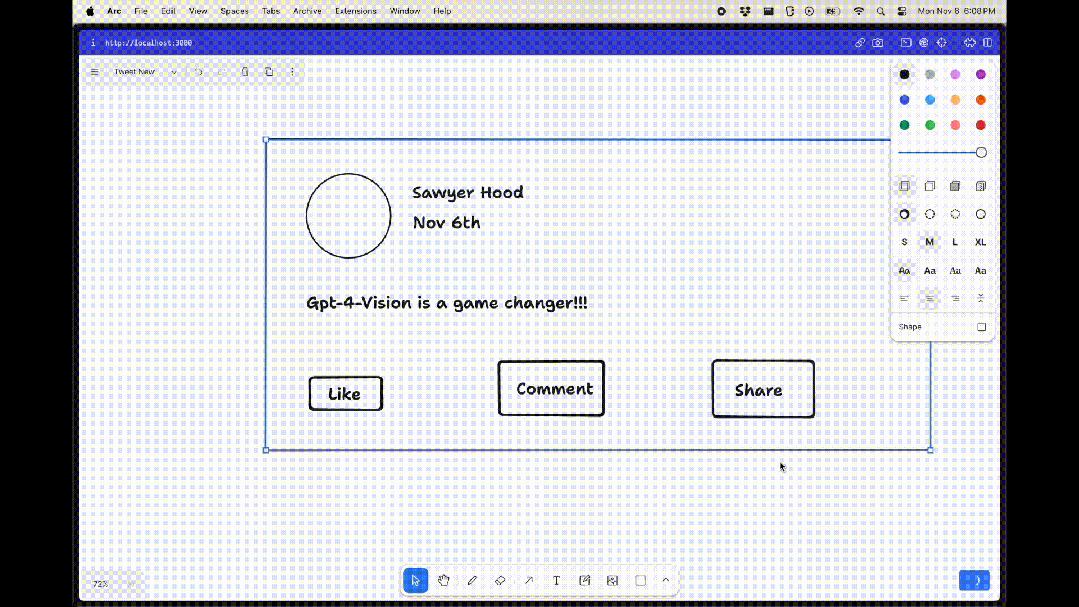This screenshot has width=1079, height=607.
Task: Choose the light green color swatch
Action: point(930,125)
